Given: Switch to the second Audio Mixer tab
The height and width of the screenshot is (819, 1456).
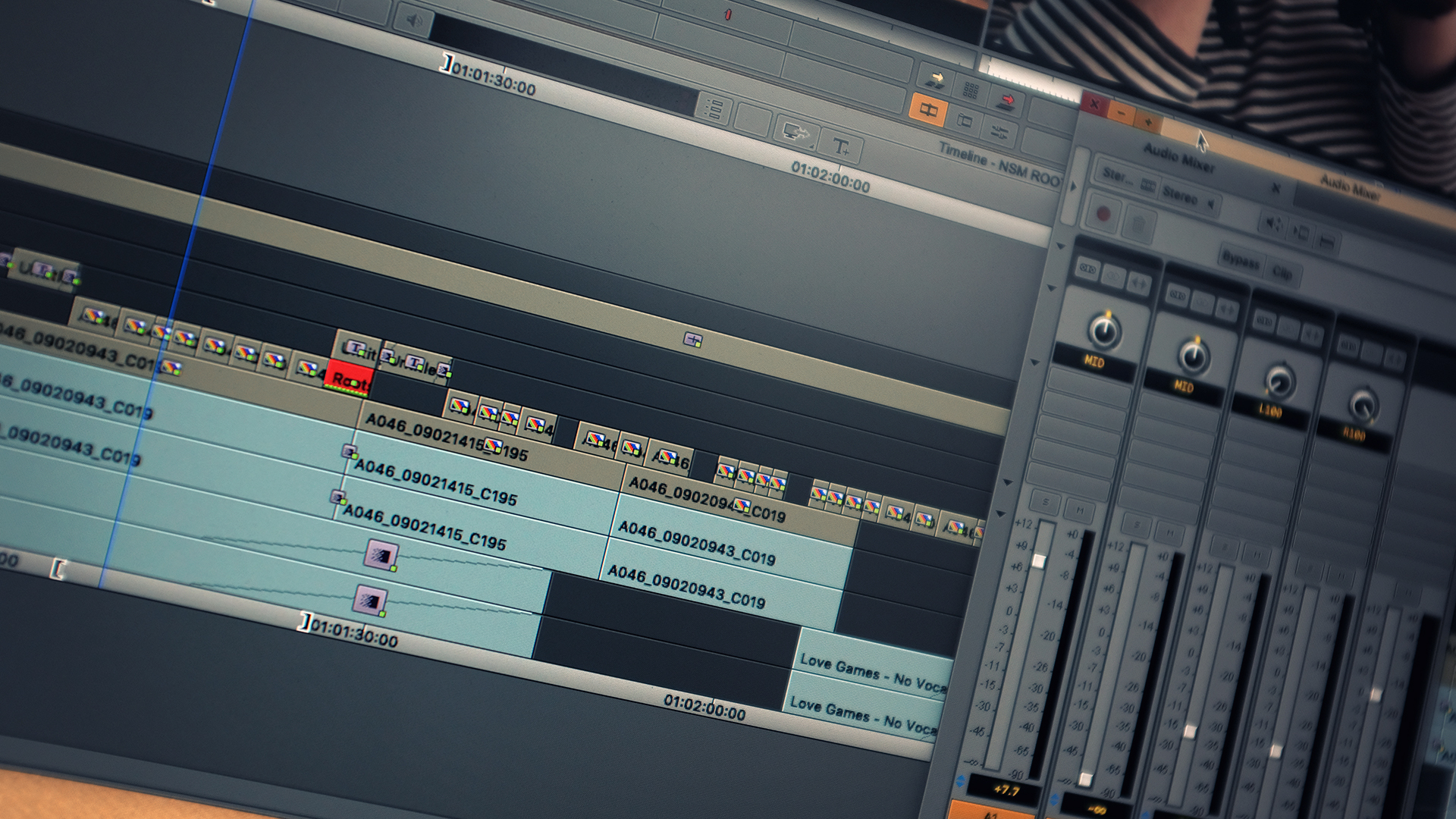Looking at the screenshot, I should (1350, 188).
